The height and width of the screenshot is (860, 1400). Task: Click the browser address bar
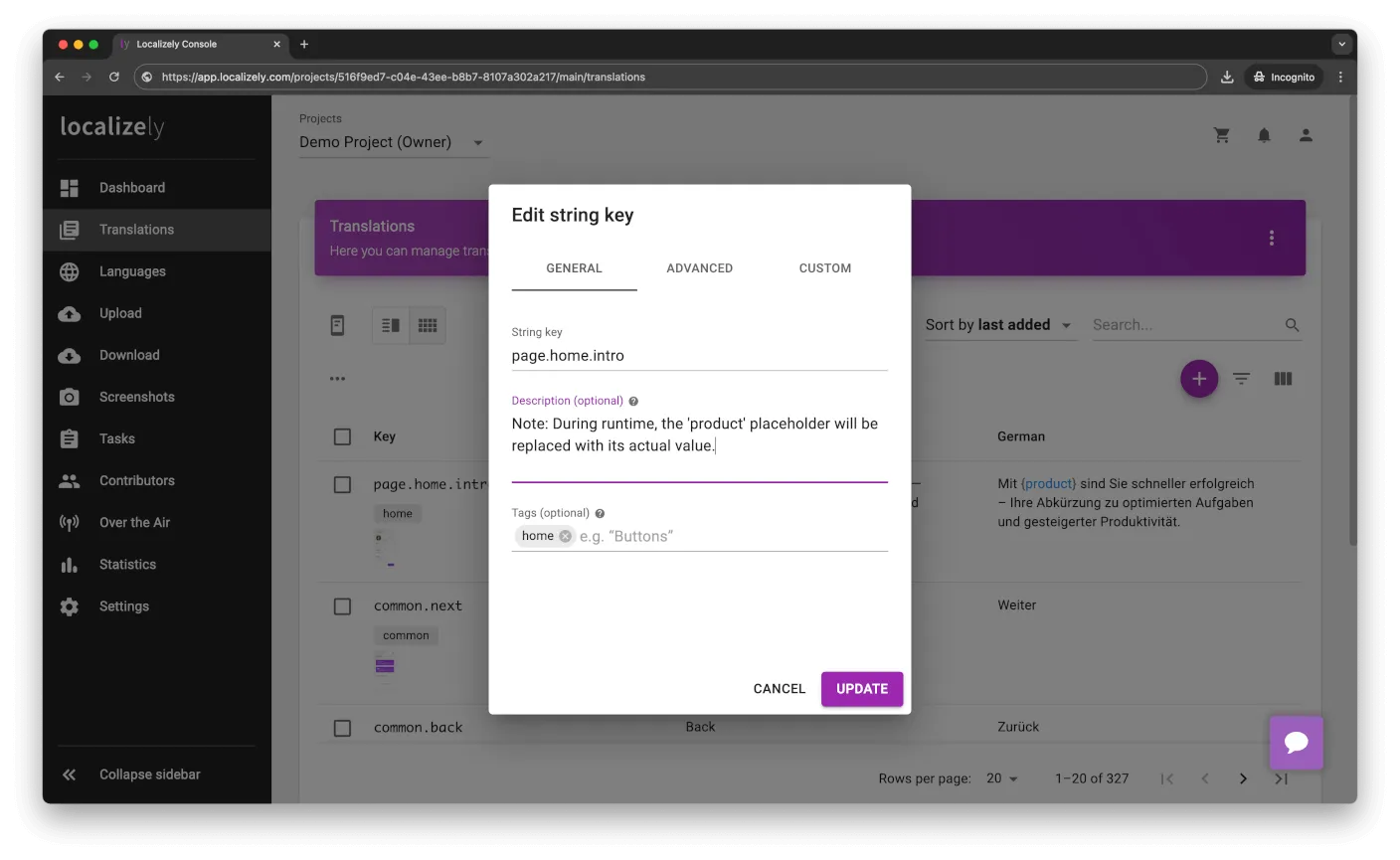tap(670, 77)
